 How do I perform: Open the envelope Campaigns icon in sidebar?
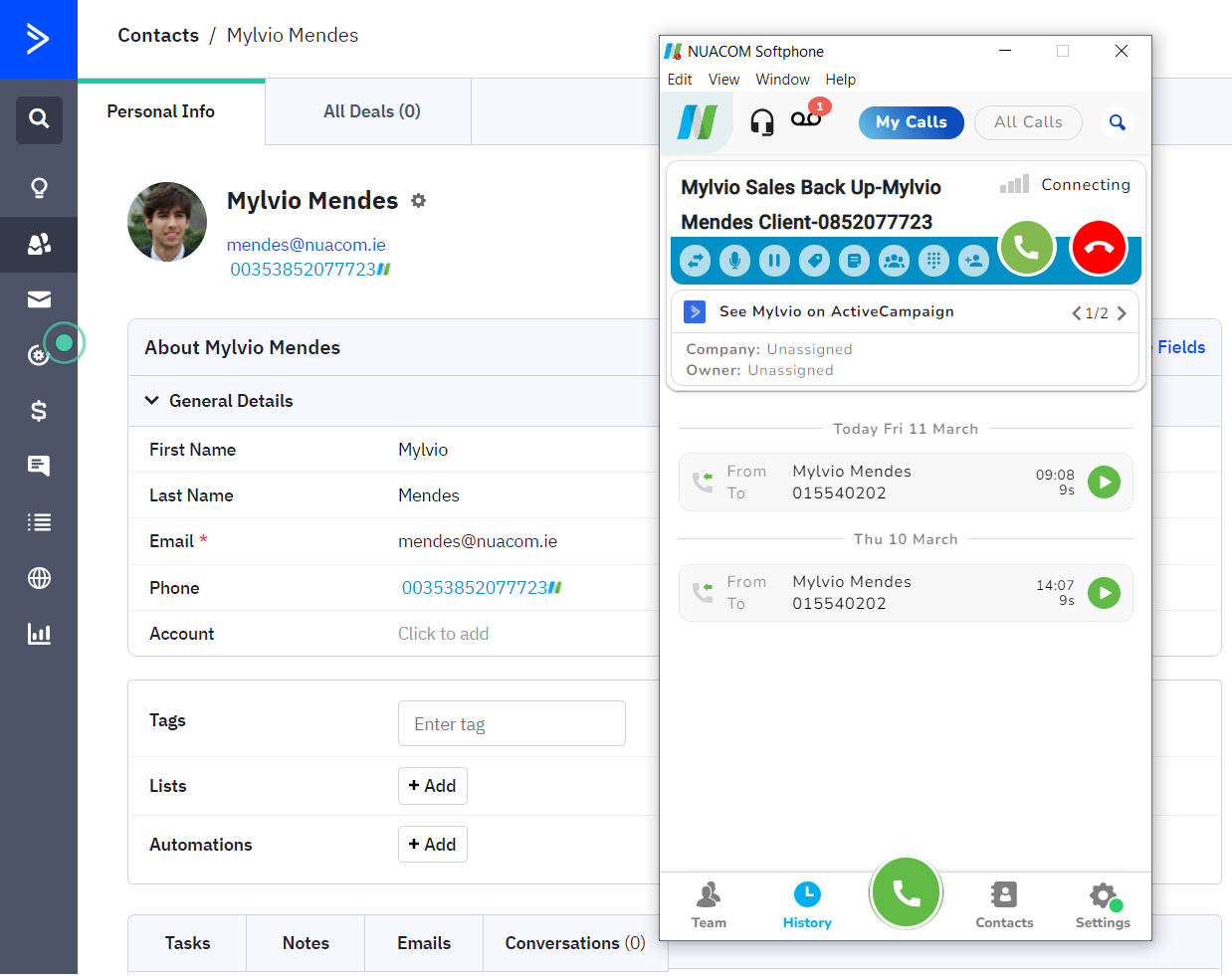(39, 299)
